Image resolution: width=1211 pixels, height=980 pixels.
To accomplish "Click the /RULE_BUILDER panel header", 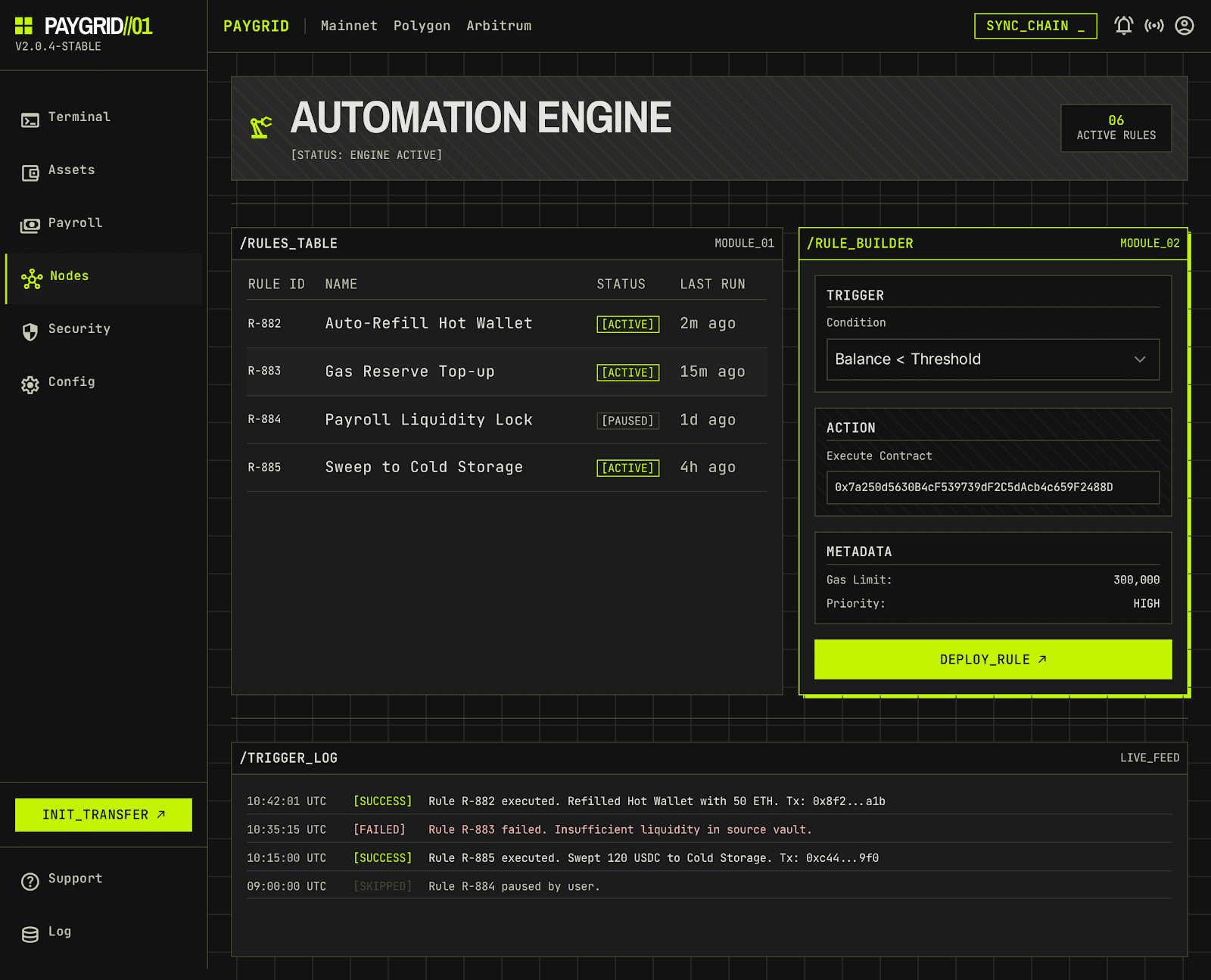I will click(x=993, y=244).
